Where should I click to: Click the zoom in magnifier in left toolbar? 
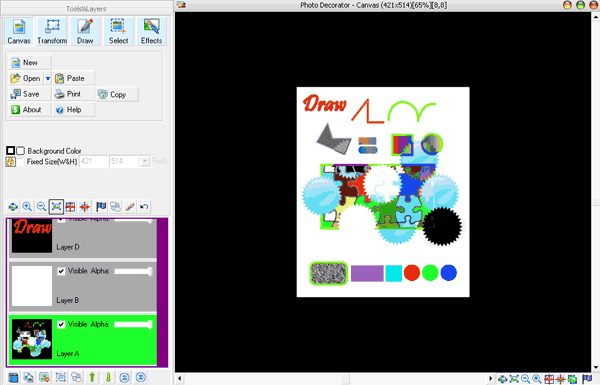click(27, 207)
